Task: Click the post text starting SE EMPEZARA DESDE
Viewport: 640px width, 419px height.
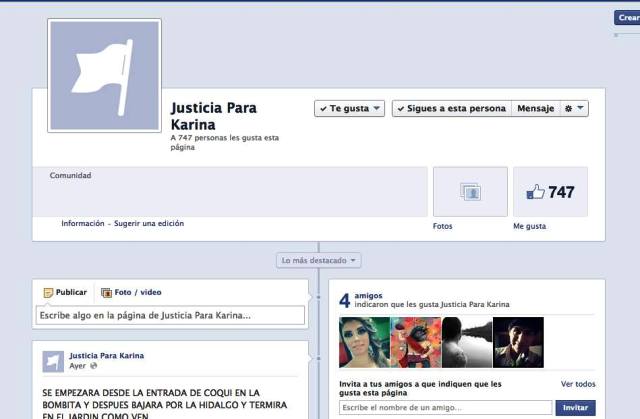Action: coord(164,404)
